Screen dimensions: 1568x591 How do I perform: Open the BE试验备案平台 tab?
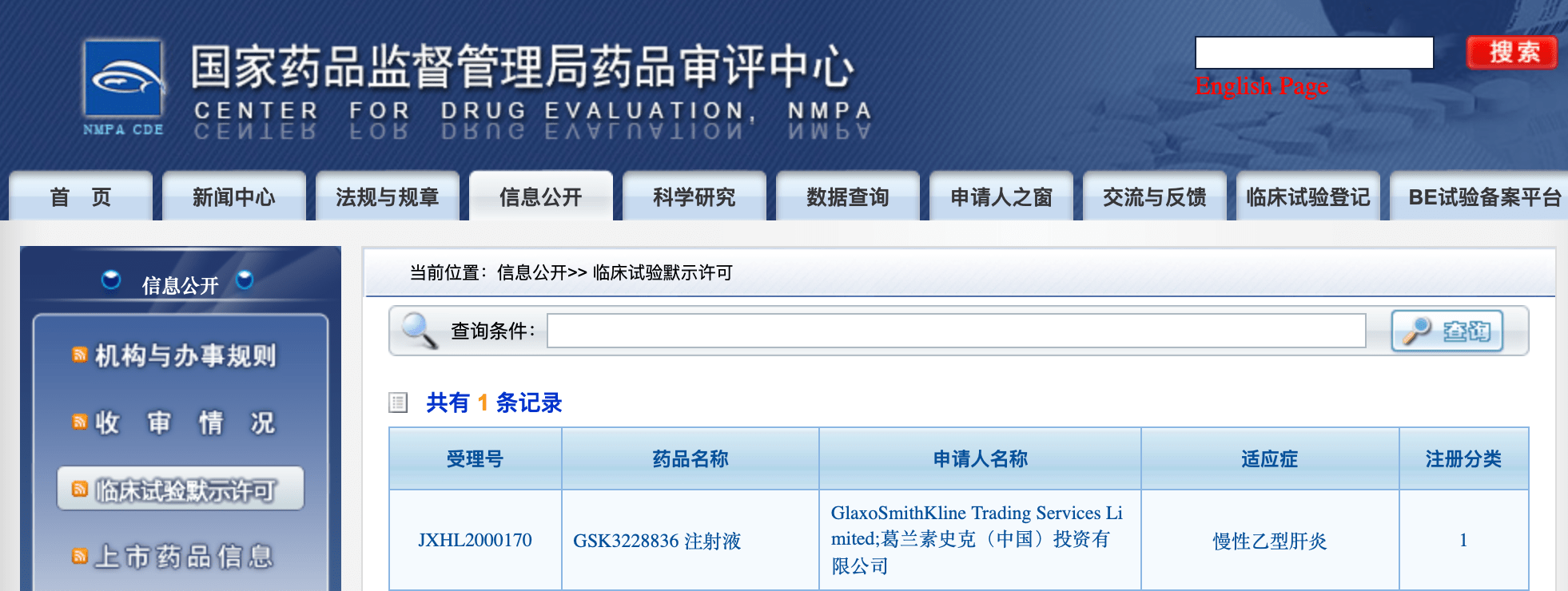[1478, 196]
